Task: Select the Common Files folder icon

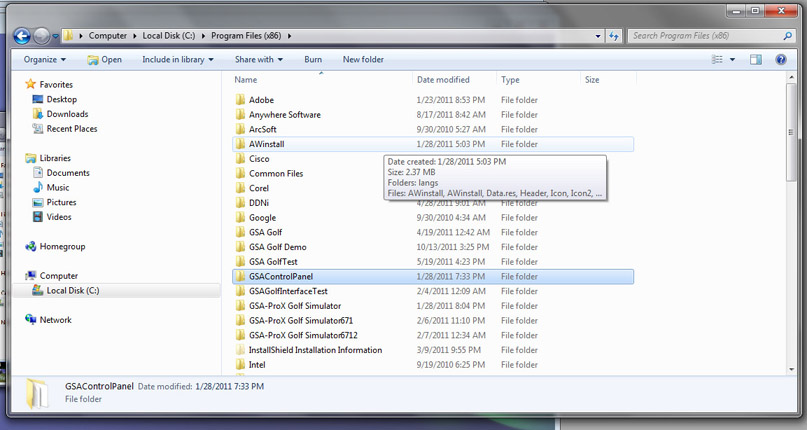Action: 240,174
